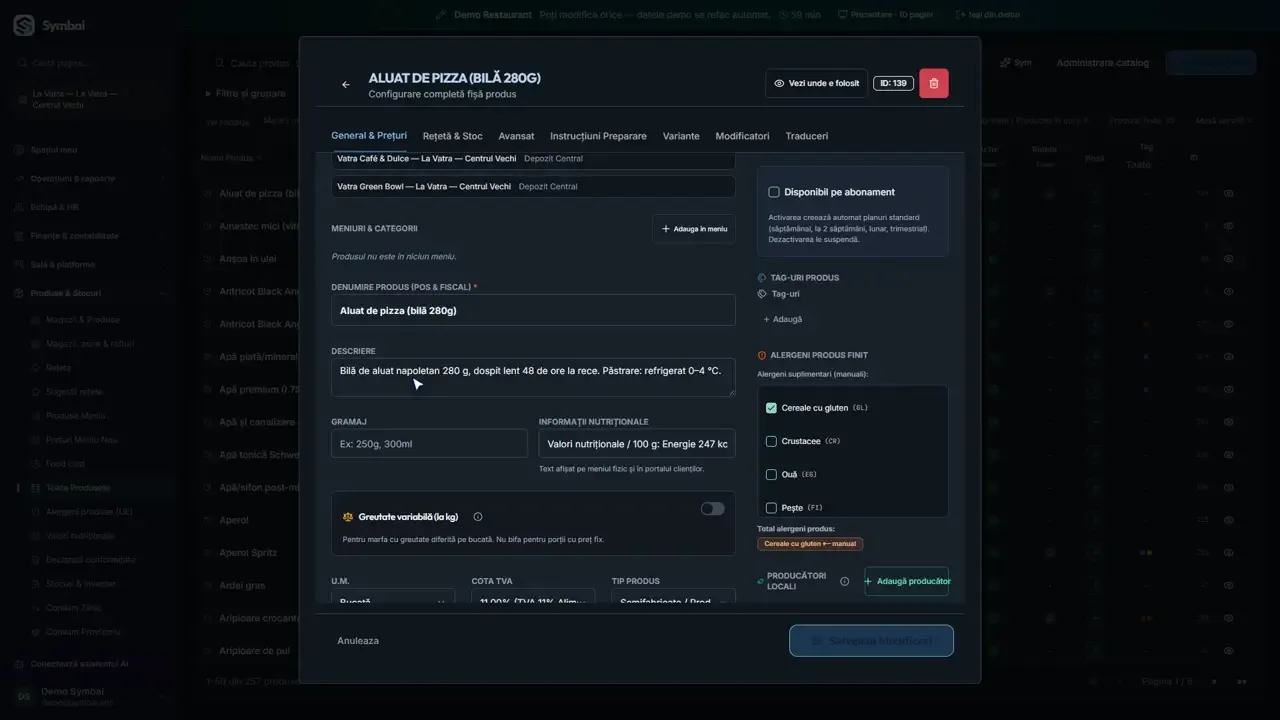Click the eye icon in Vezi unde e folosit

click(x=779, y=83)
